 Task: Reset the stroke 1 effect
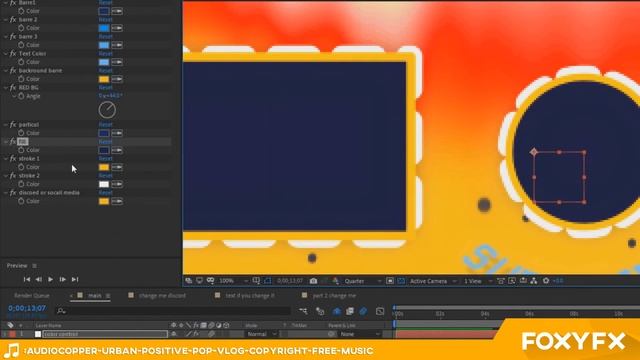point(106,158)
